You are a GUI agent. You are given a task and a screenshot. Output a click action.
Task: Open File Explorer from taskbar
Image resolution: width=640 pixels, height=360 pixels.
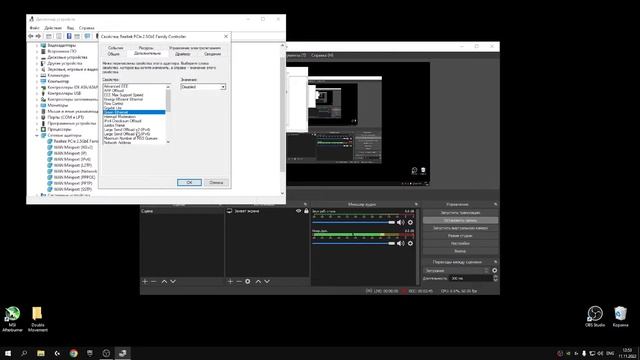41,353
